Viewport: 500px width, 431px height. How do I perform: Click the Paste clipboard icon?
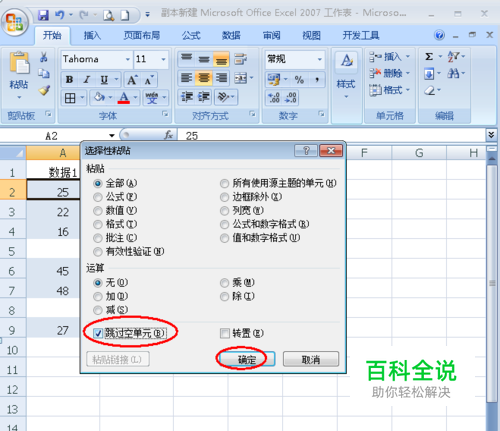19,63
